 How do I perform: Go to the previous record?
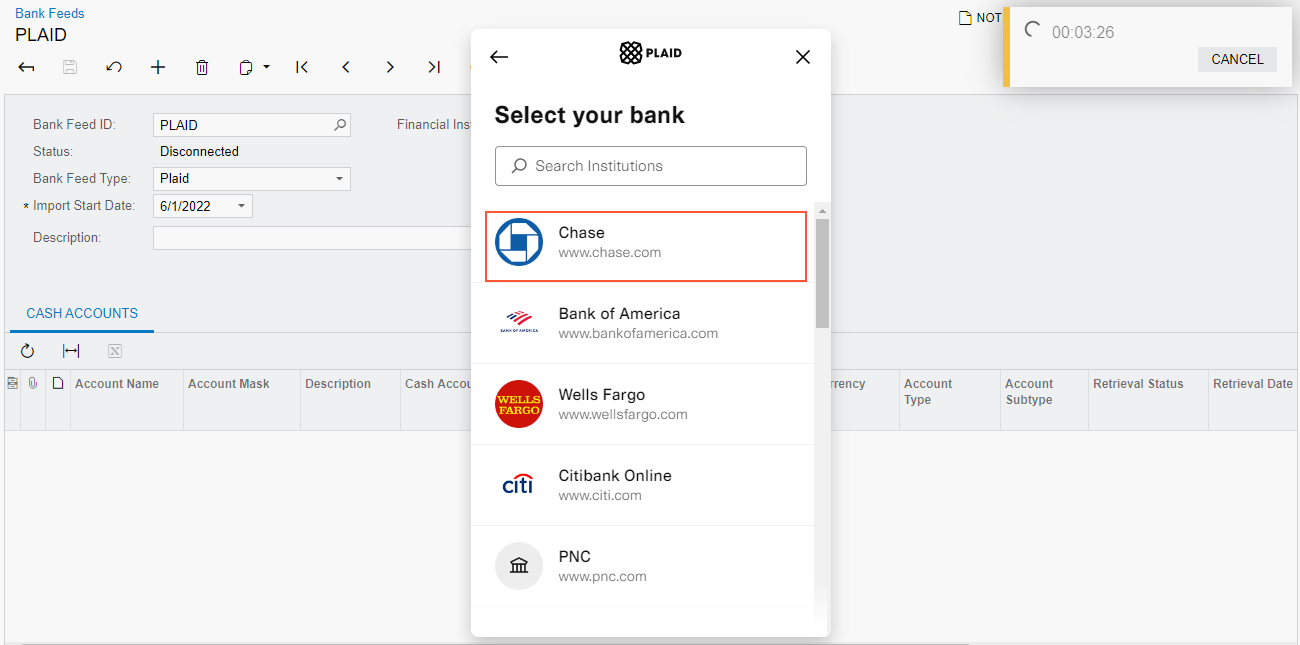click(346, 67)
